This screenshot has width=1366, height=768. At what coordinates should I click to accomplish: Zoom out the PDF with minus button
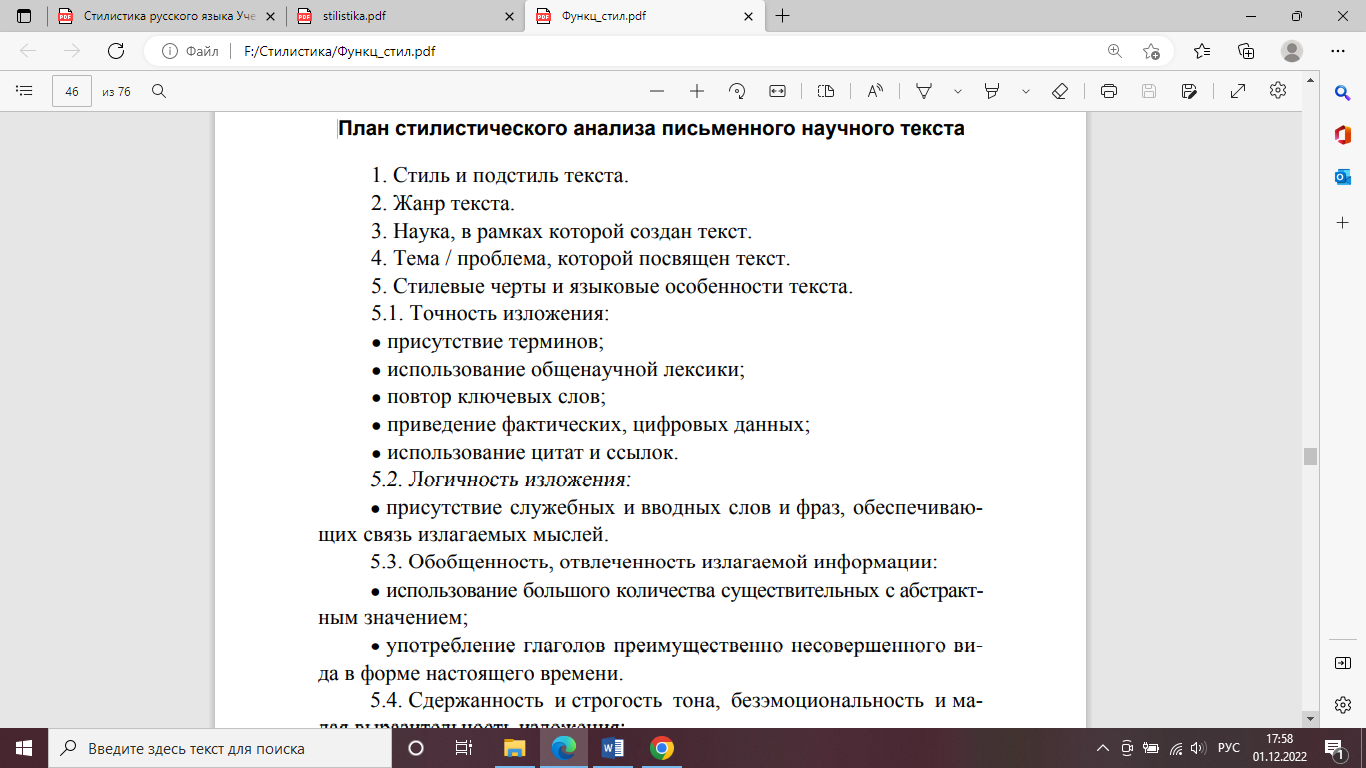657,91
